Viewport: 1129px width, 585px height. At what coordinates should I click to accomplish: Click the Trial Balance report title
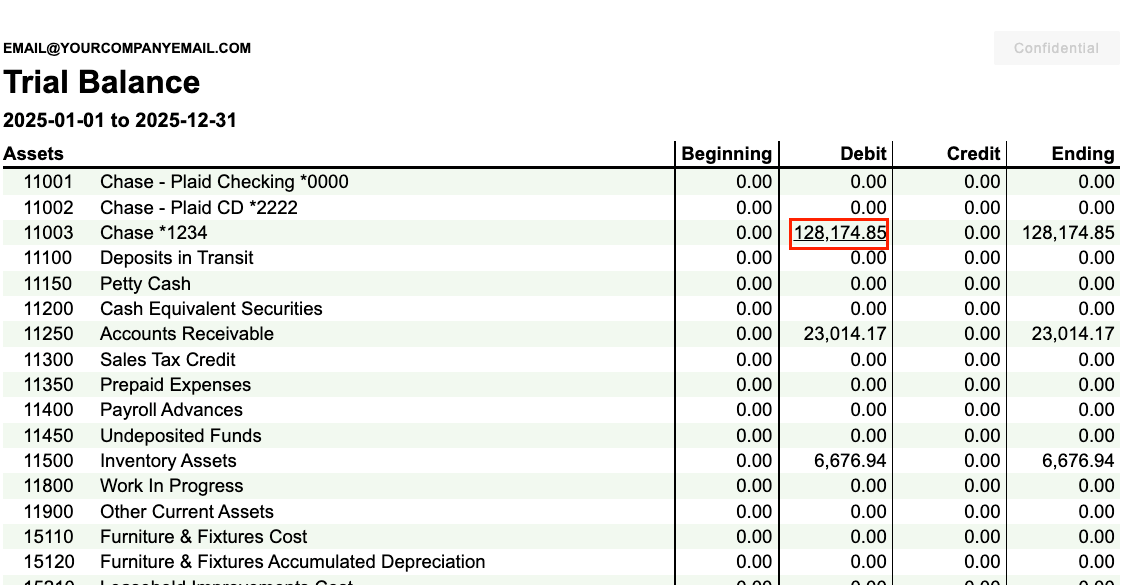102,82
